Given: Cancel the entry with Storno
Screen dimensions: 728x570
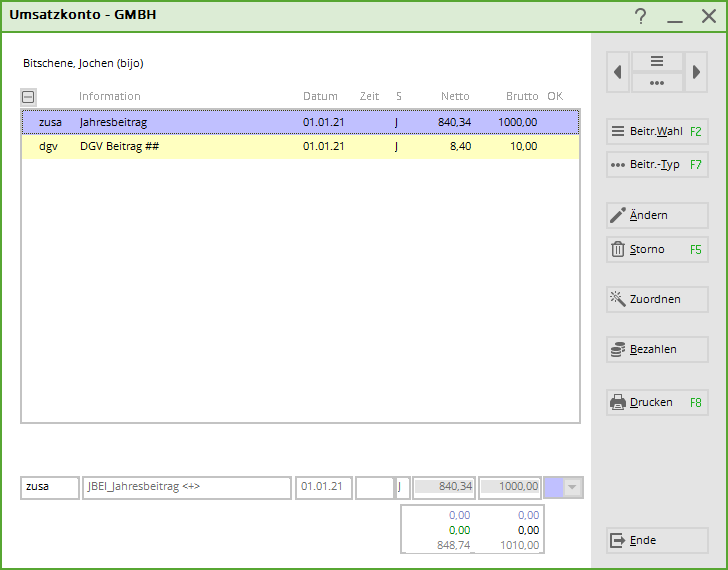Looking at the screenshot, I should tap(657, 249).
